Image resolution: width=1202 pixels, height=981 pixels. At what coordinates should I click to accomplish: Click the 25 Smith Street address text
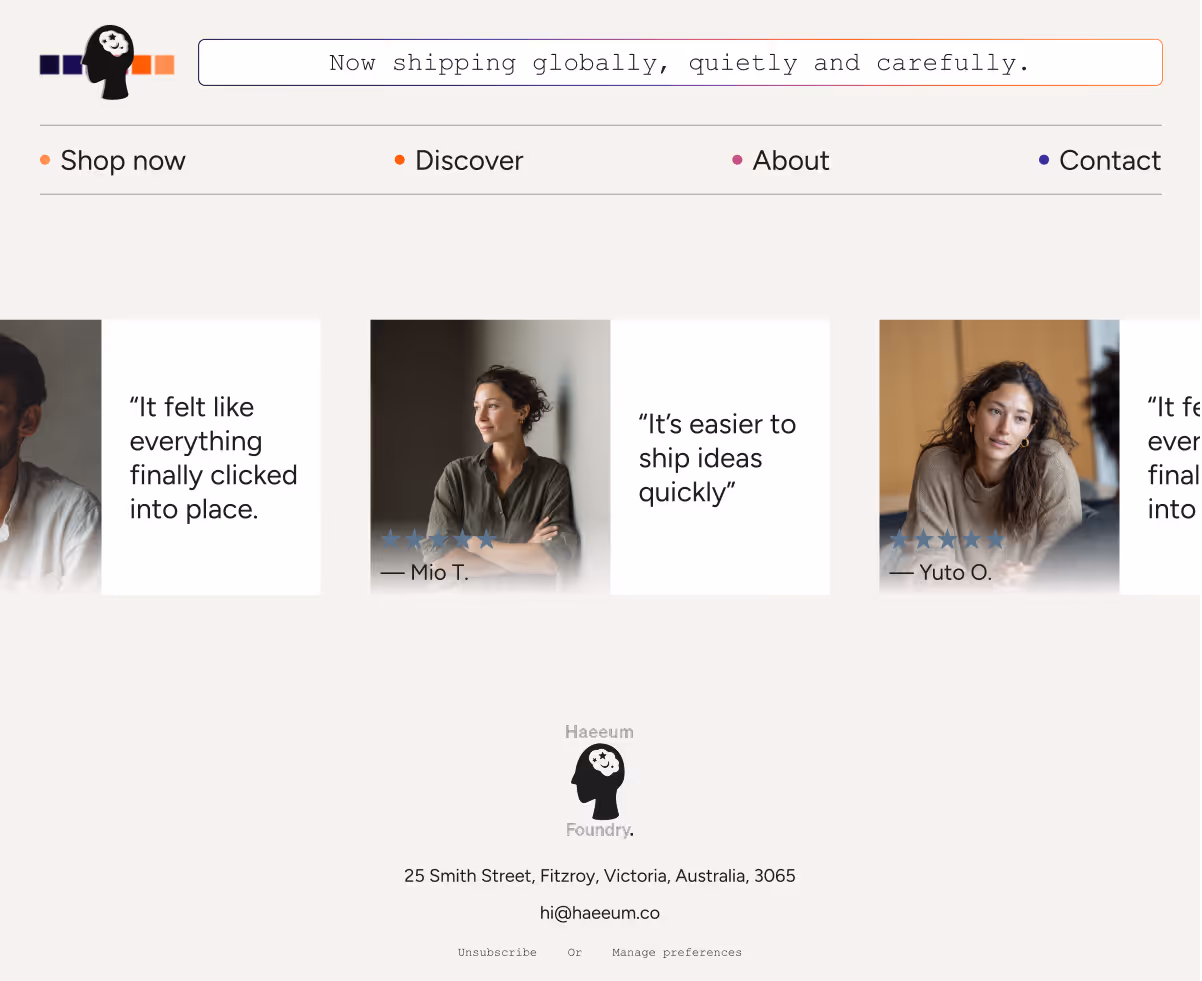599,876
